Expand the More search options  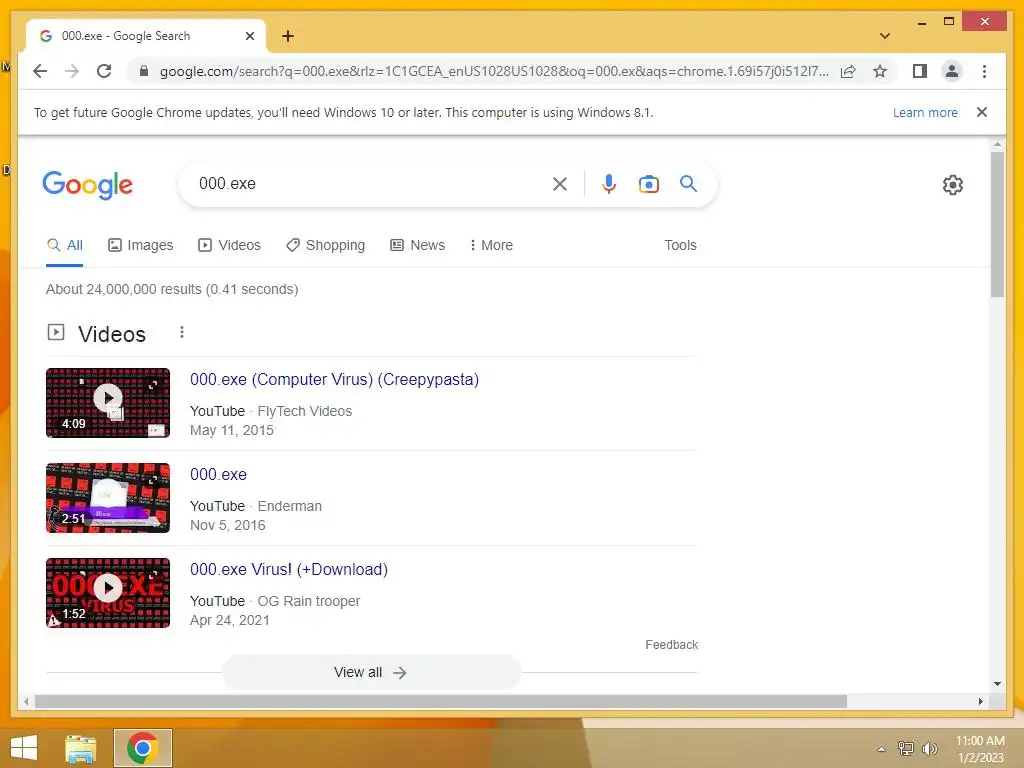491,245
